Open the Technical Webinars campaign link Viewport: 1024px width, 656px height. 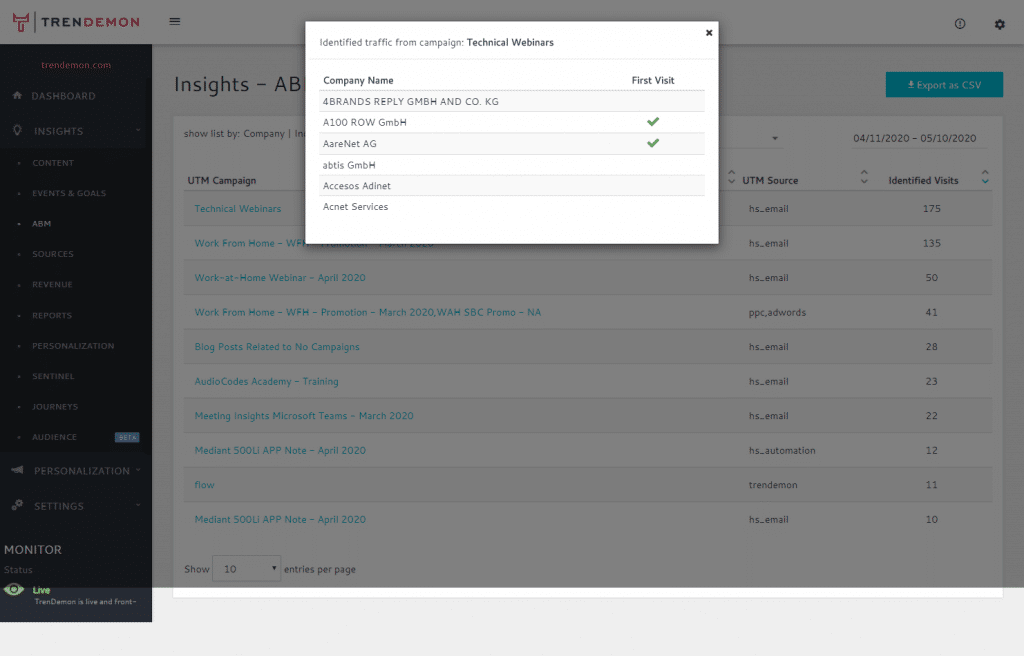pos(238,208)
